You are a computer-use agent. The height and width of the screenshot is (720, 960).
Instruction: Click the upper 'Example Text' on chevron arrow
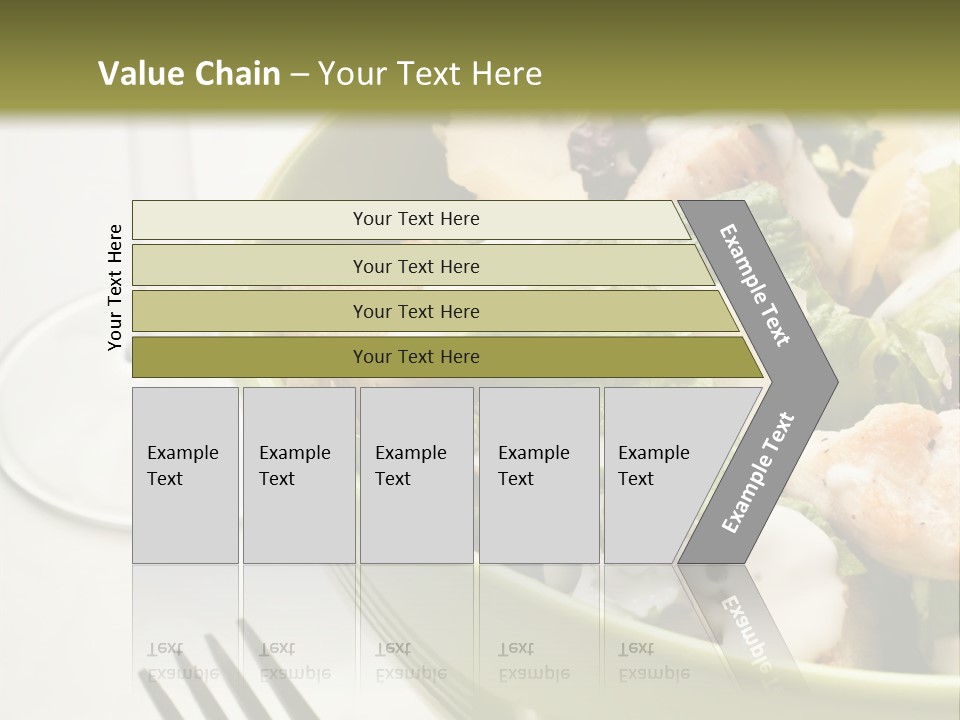pyautogui.click(x=754, y=285)
